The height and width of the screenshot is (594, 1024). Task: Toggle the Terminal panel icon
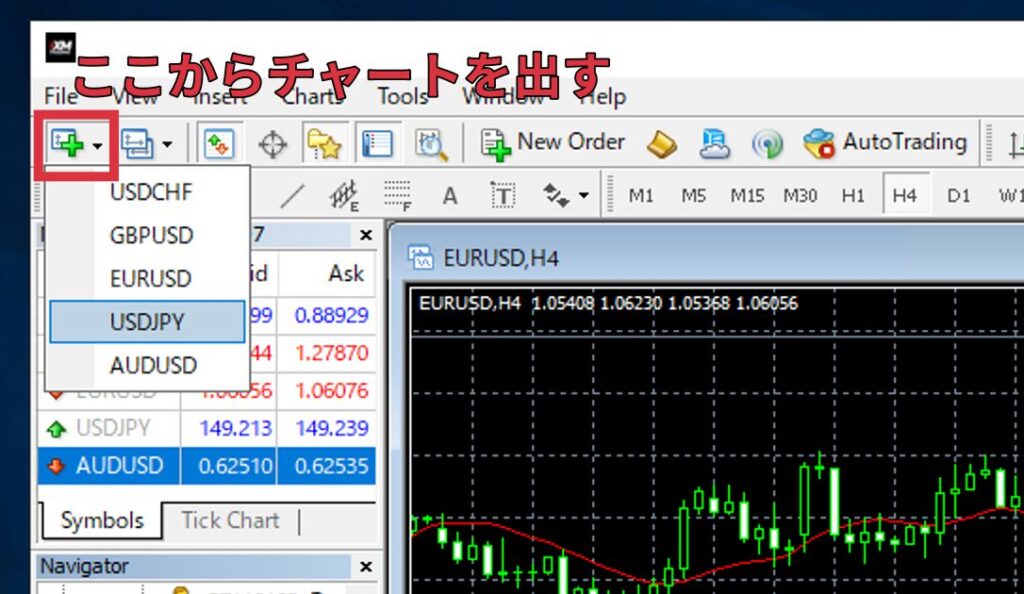[377, 143]
